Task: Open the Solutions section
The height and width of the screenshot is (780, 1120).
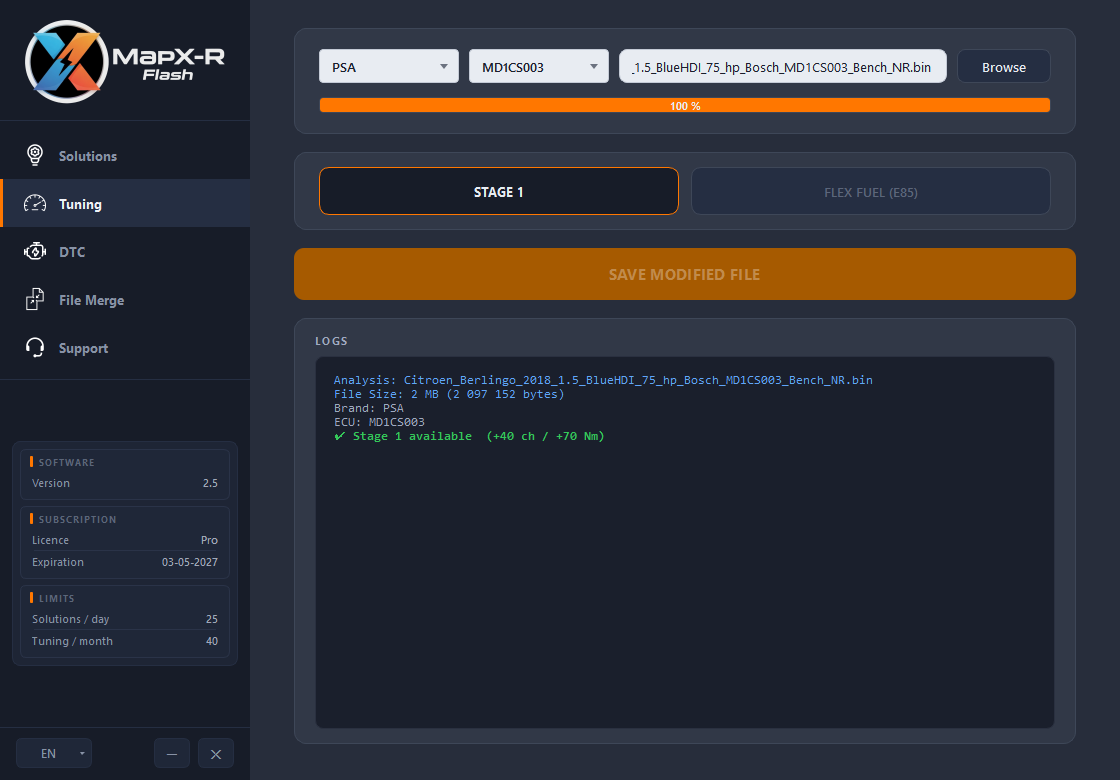Action: pyautogui.click(x=125, y=156)
